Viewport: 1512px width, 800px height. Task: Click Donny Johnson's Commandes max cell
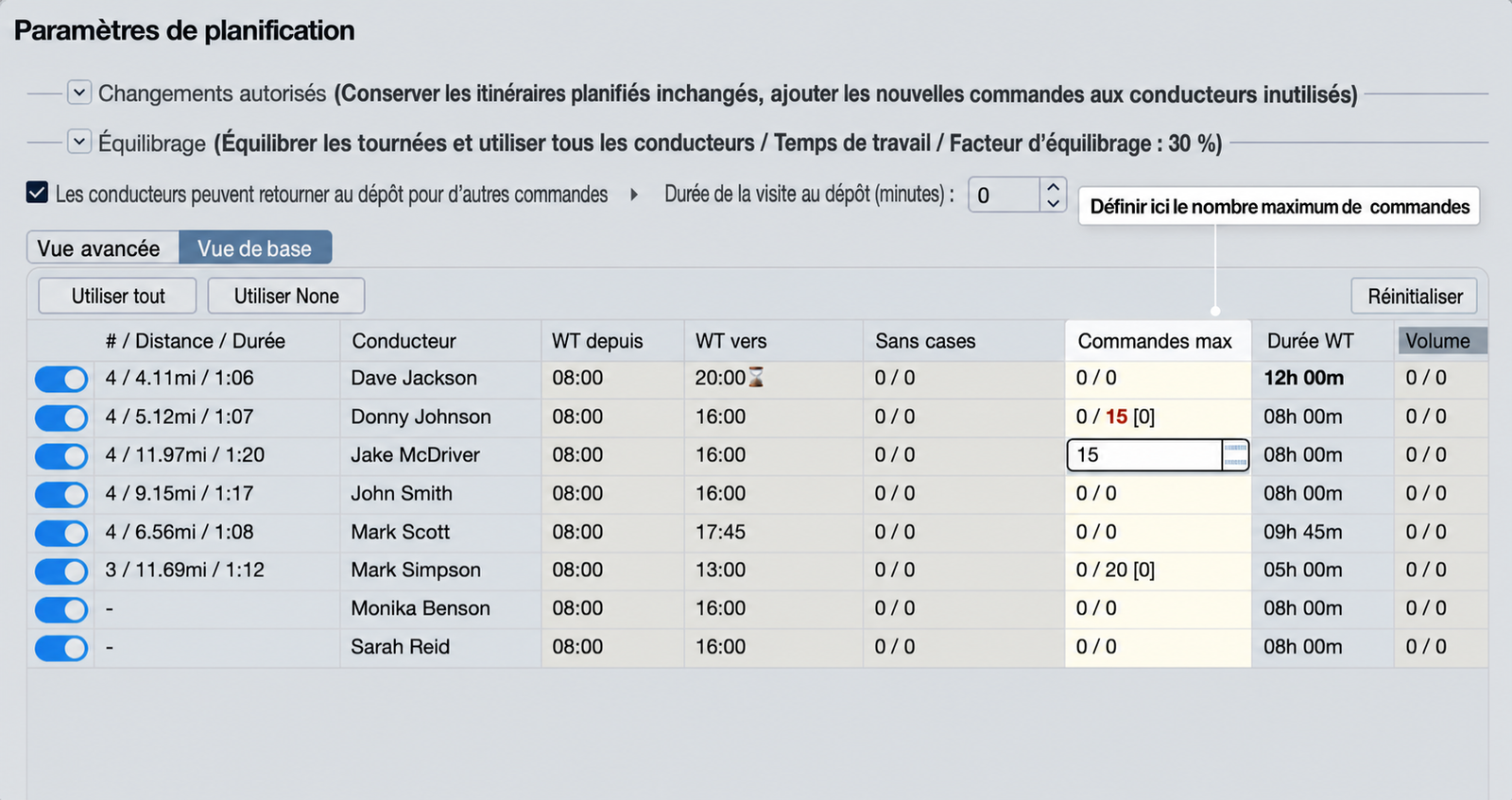(1158, 417)
